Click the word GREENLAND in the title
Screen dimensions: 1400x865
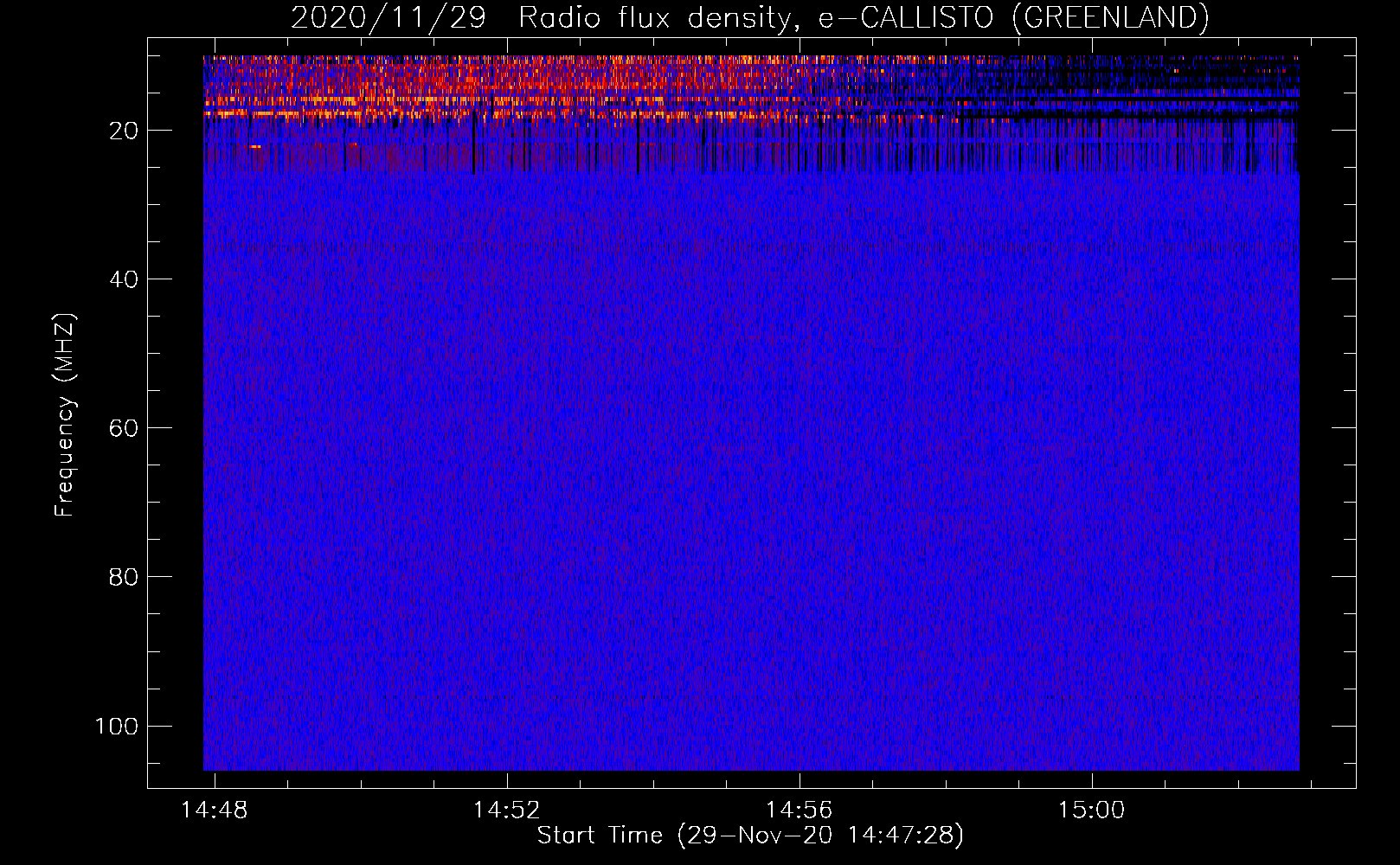click(x=1110, y=18)
